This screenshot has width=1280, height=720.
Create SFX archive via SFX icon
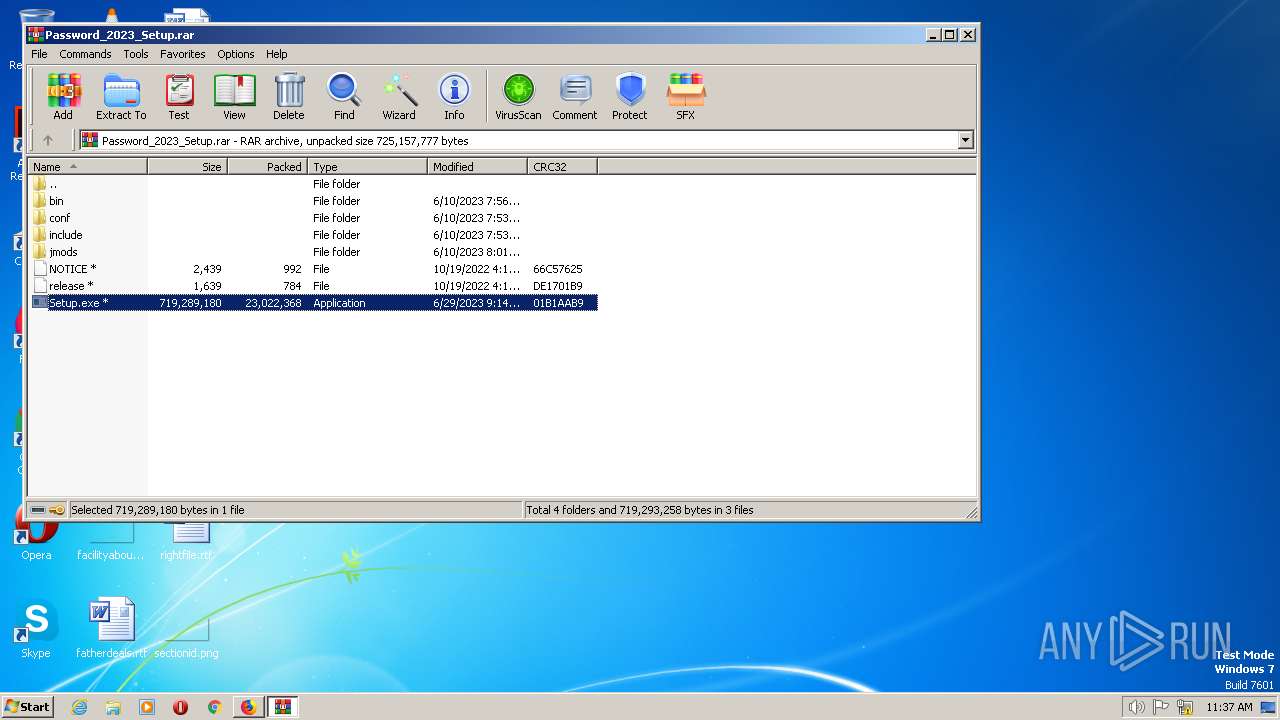coord(685,97)
